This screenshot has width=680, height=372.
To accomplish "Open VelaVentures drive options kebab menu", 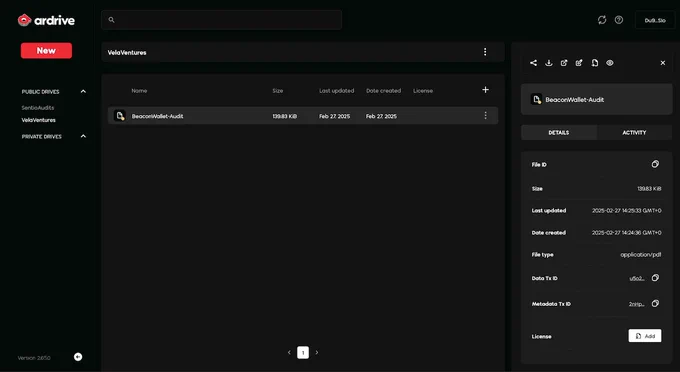I will point(485,52).
